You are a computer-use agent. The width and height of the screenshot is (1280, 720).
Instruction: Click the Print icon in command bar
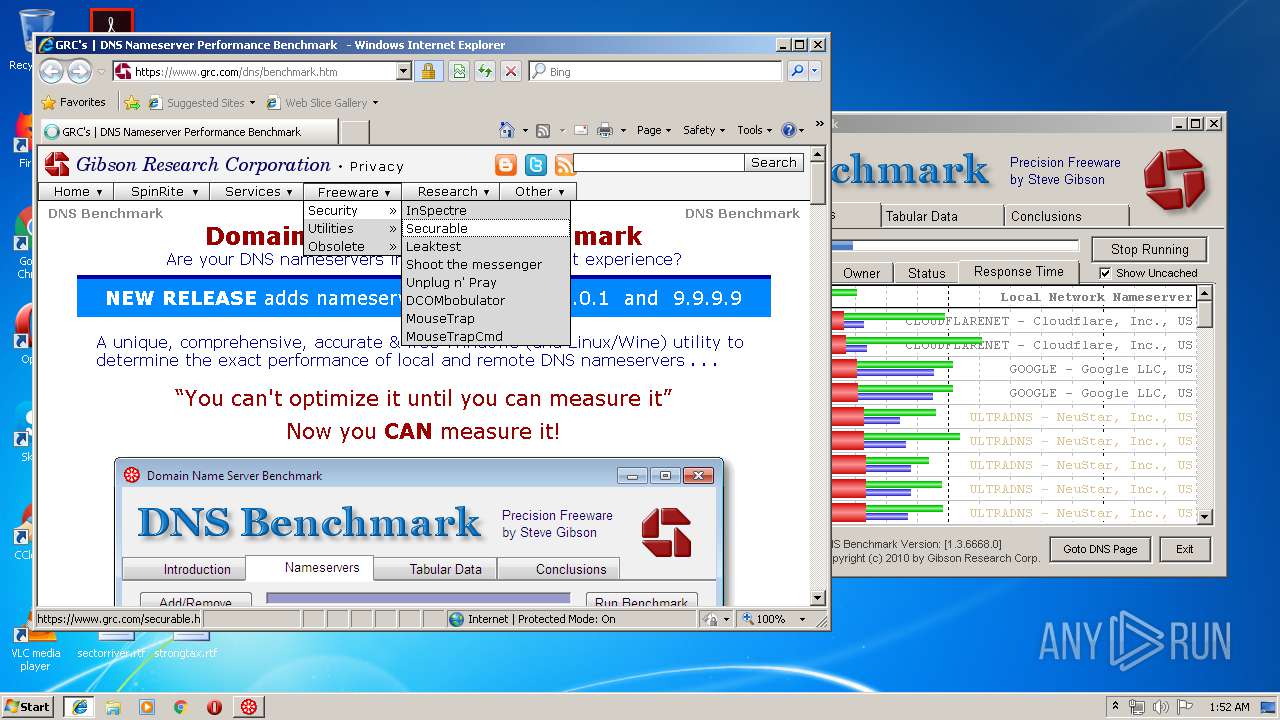coord(605,130)
